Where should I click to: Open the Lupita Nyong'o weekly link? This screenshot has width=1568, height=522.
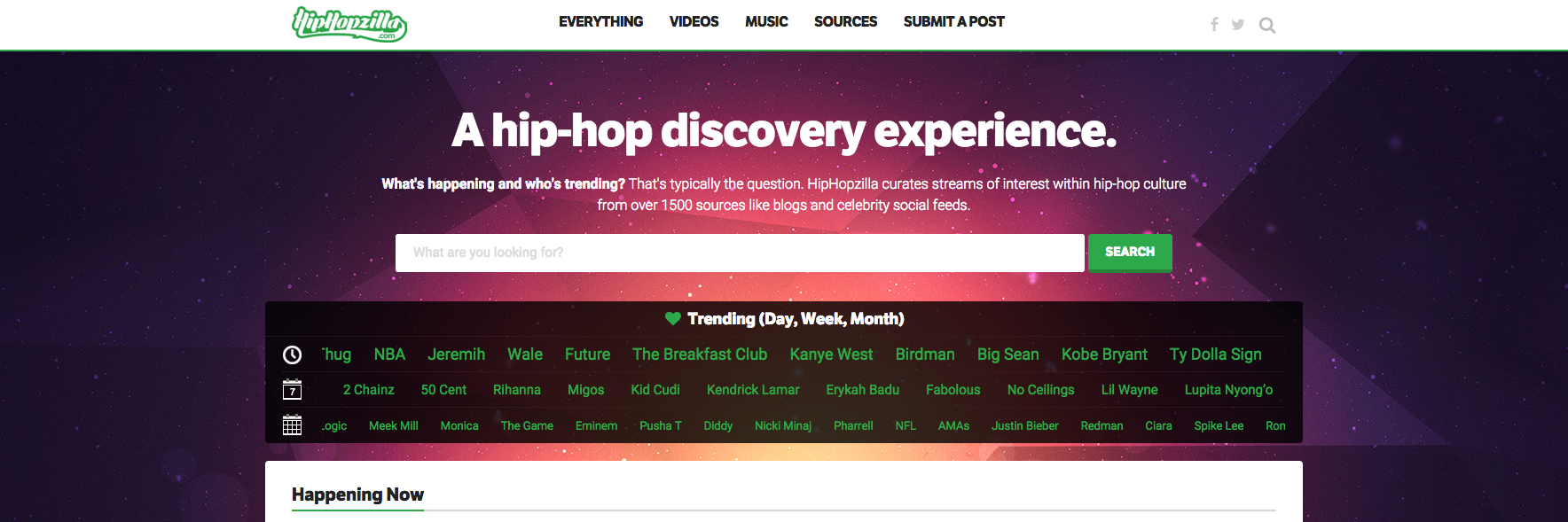tap(1228, 390)
